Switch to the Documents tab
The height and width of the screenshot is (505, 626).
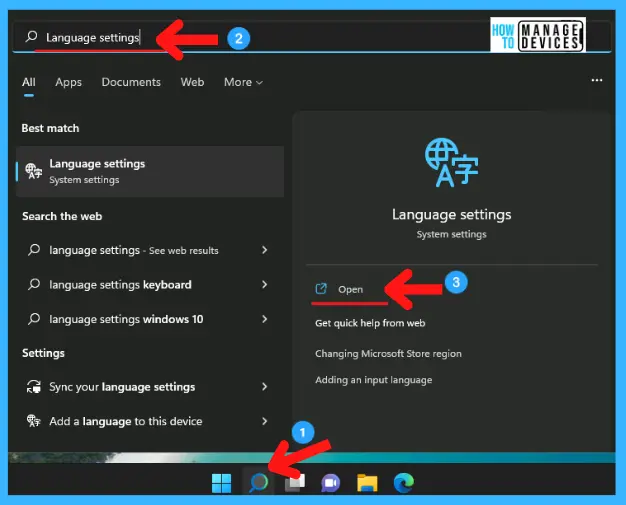click(131, 82)
